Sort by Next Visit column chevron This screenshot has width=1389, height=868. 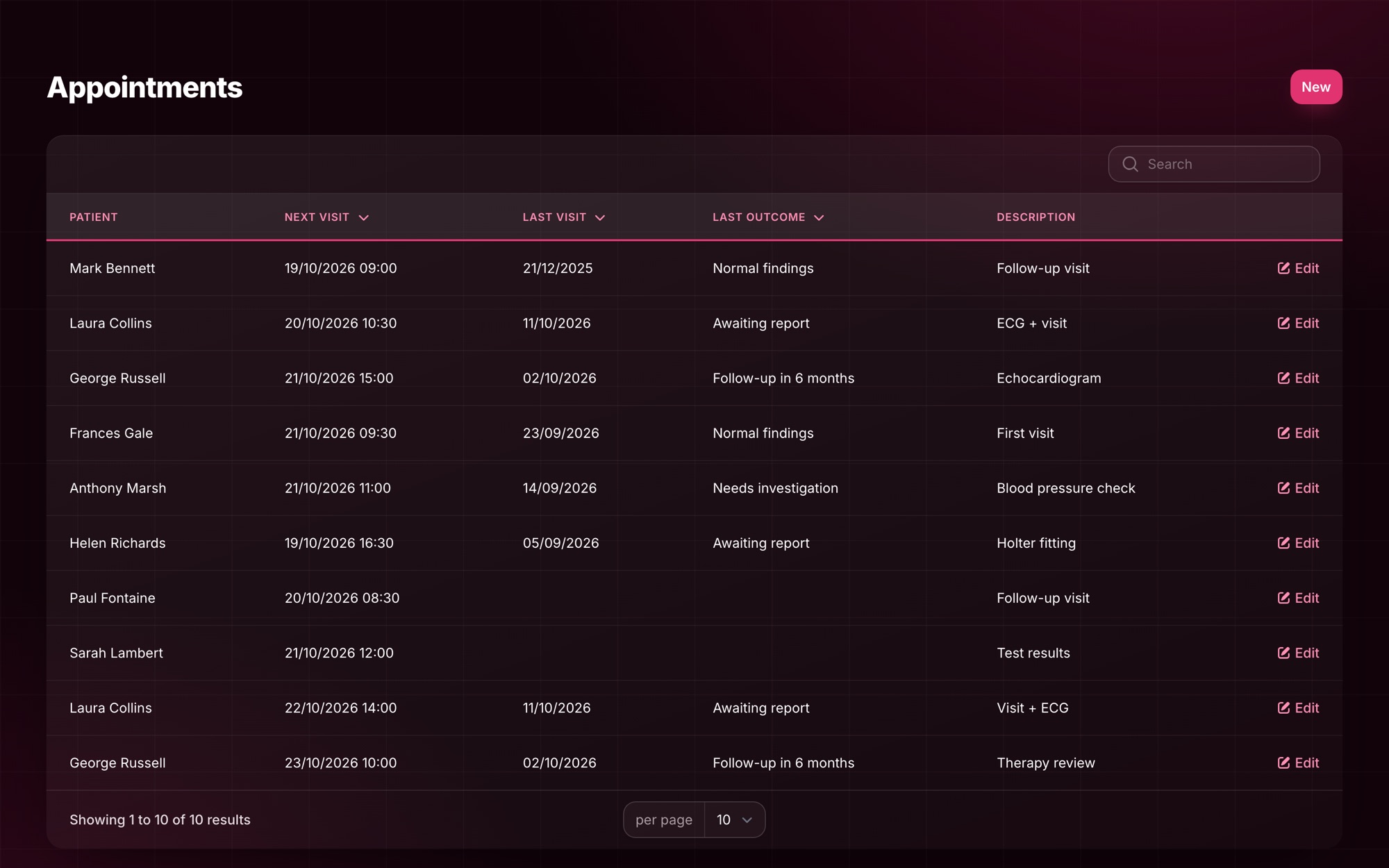[363, 218]
